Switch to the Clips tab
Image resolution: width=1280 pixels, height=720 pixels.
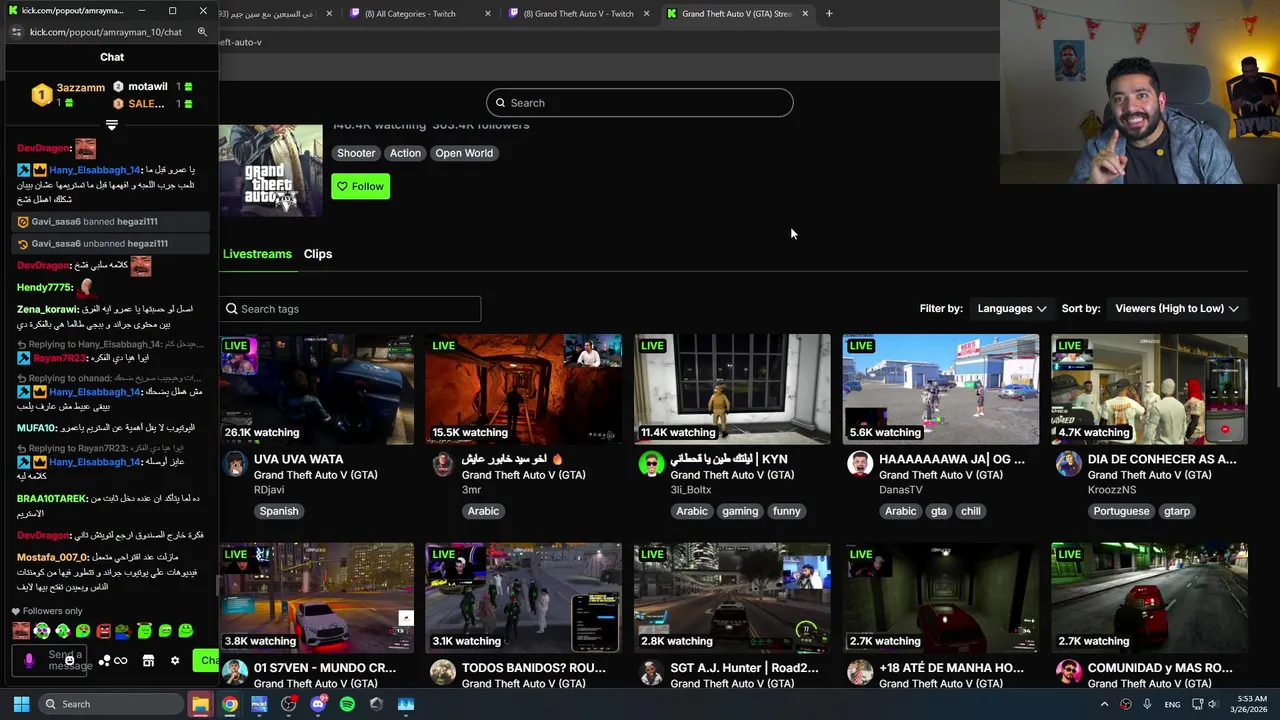(x=318, y=254)
